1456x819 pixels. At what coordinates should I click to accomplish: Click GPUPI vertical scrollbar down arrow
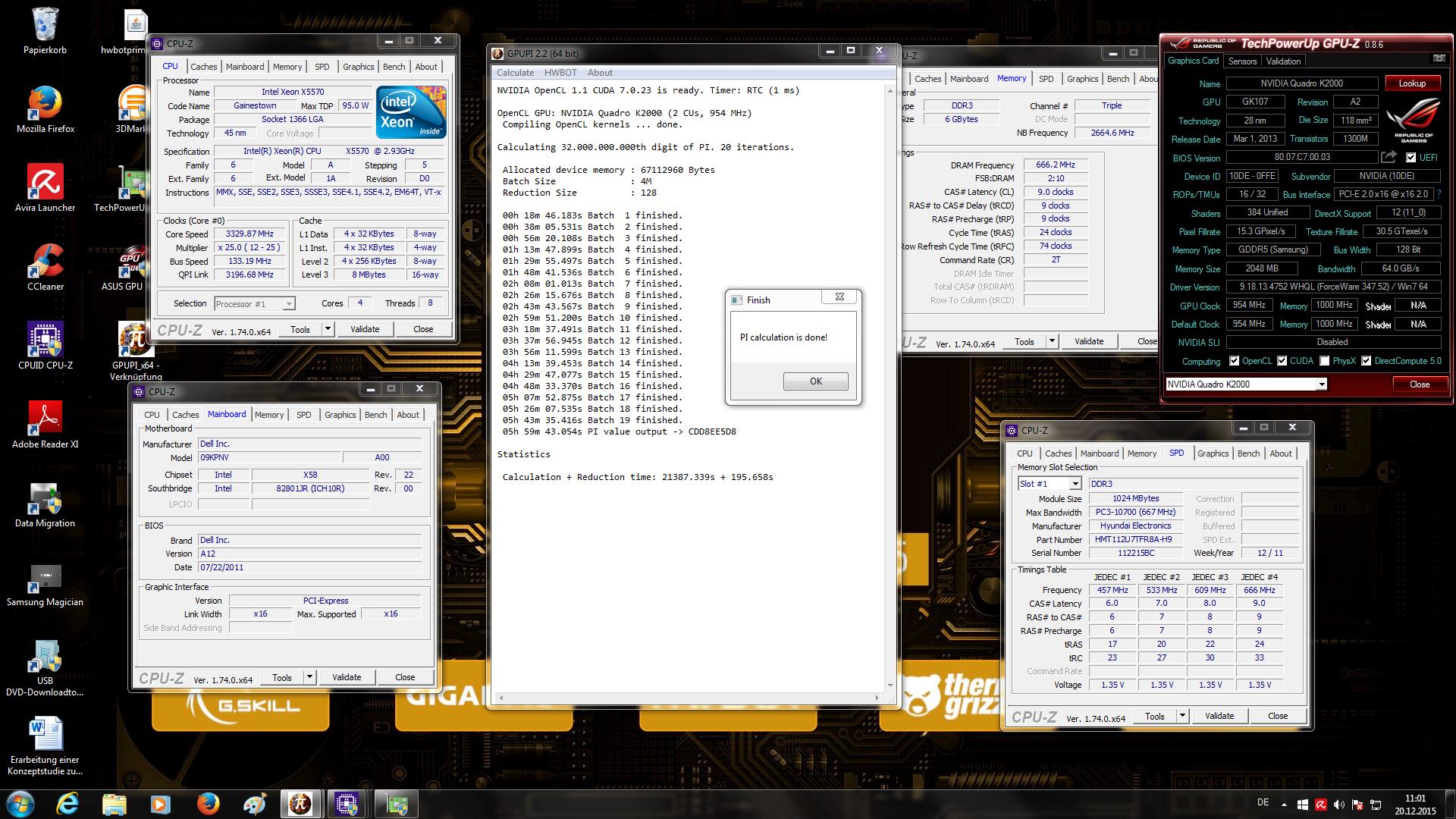click(890, 686)
